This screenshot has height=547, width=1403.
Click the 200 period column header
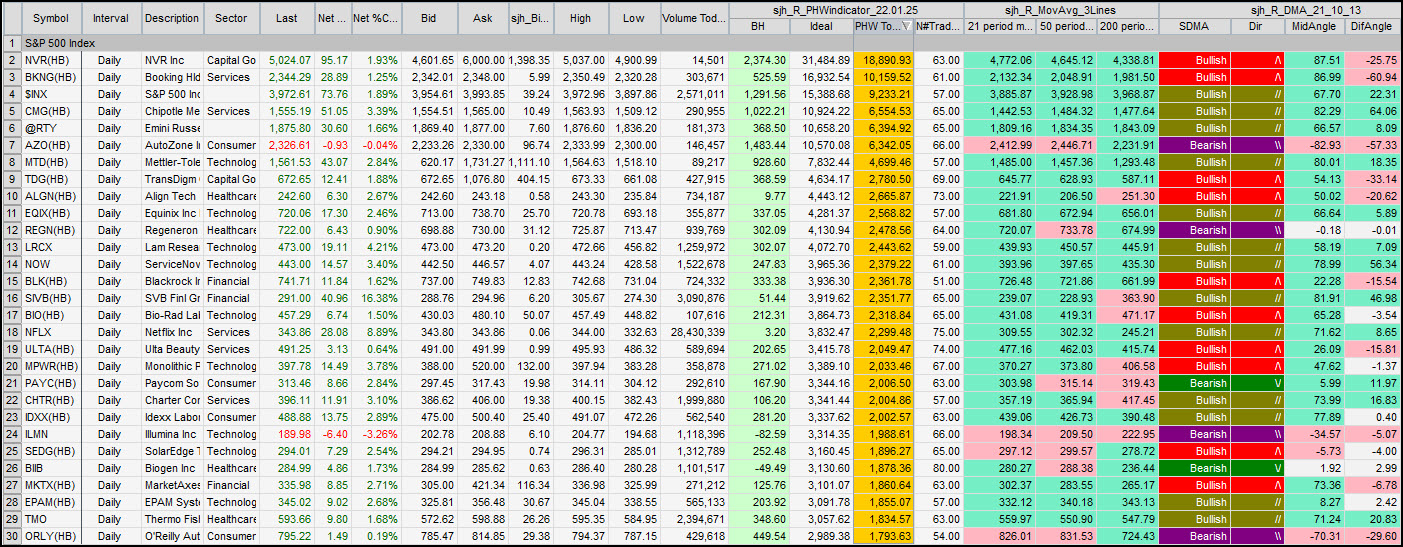tap(1126, 26)
